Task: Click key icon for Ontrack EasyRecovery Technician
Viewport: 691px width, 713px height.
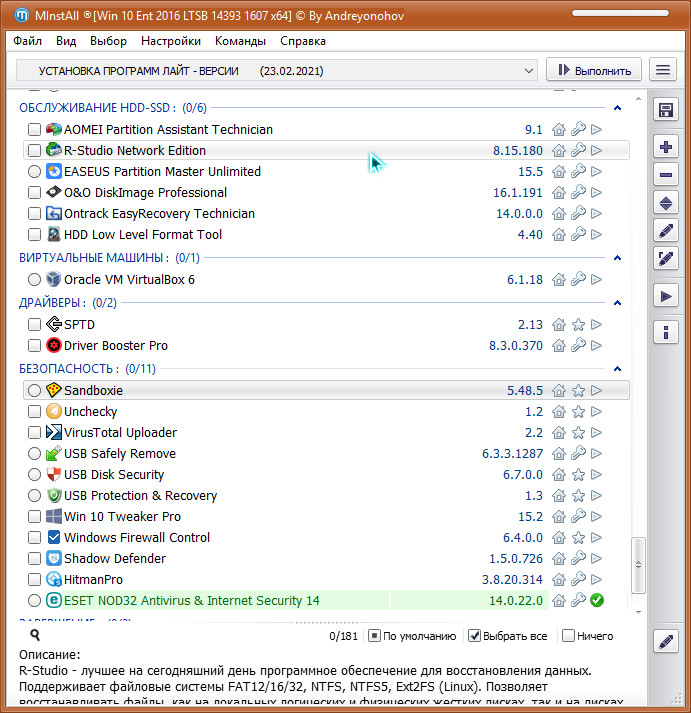Action: [x=578, y=213]
